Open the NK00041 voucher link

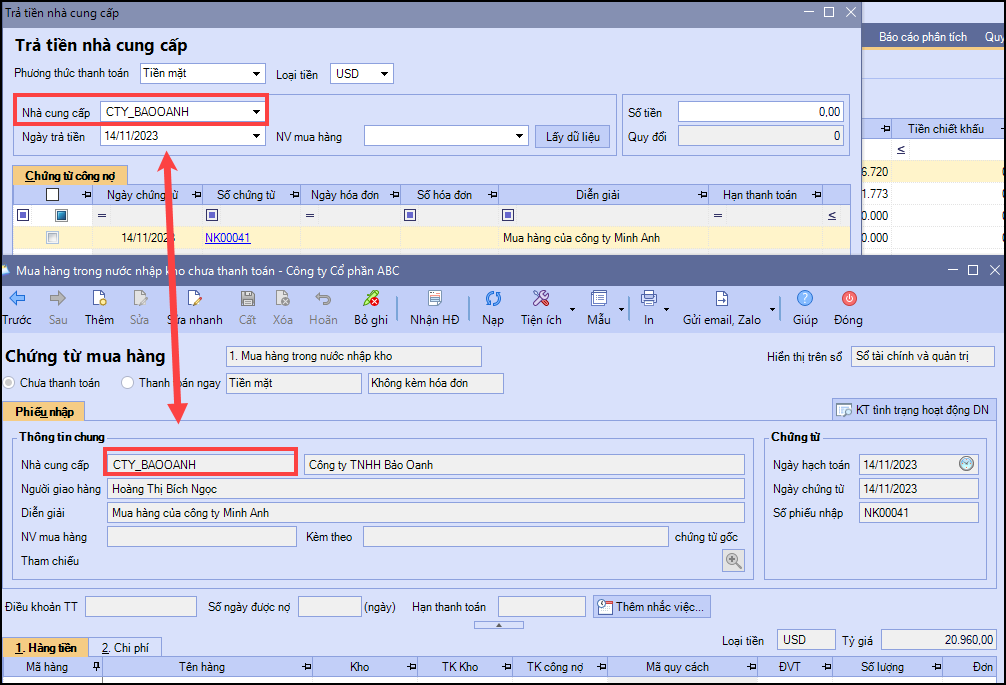(x=227, y=238)
